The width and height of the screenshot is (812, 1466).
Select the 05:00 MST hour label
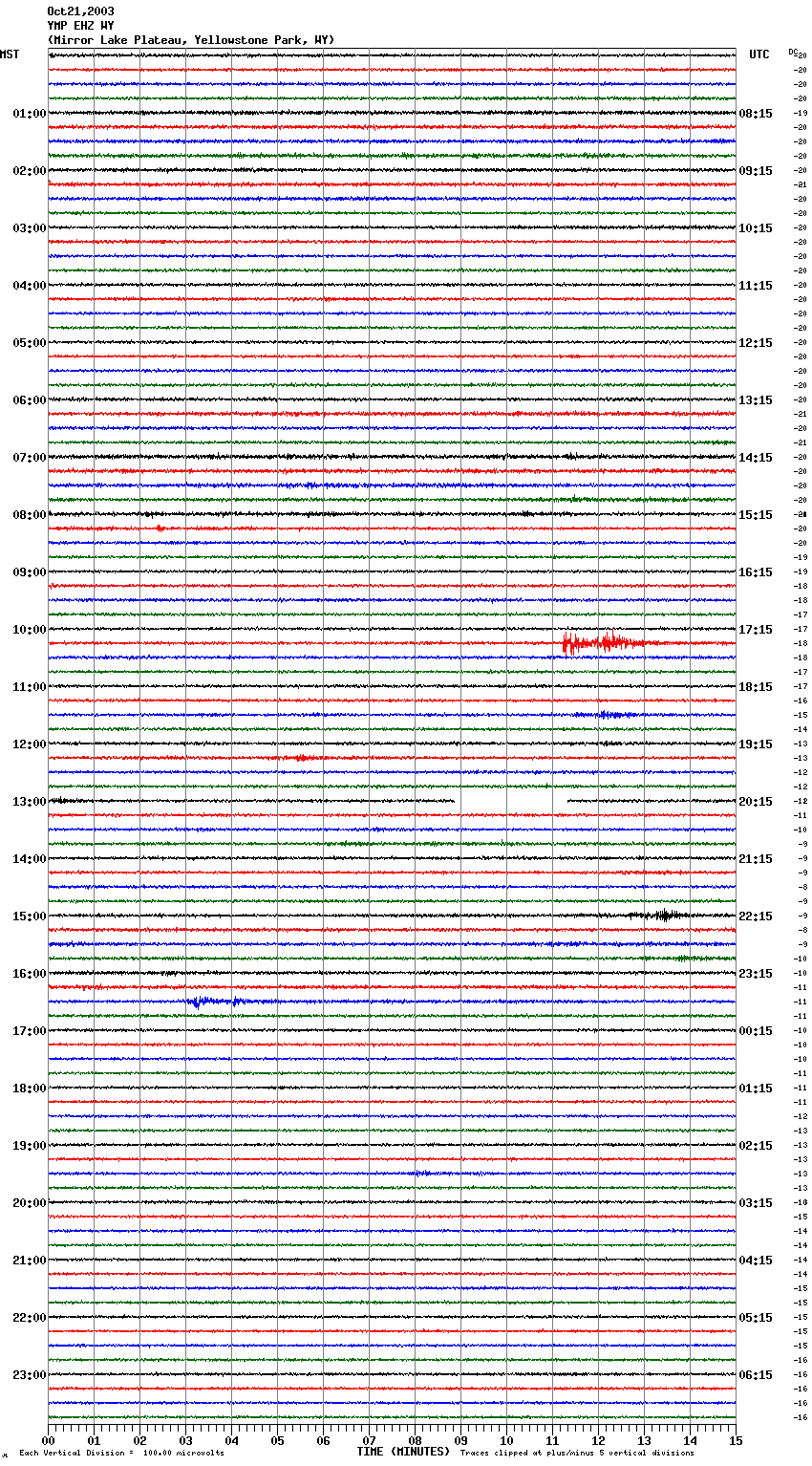[30, 343]
